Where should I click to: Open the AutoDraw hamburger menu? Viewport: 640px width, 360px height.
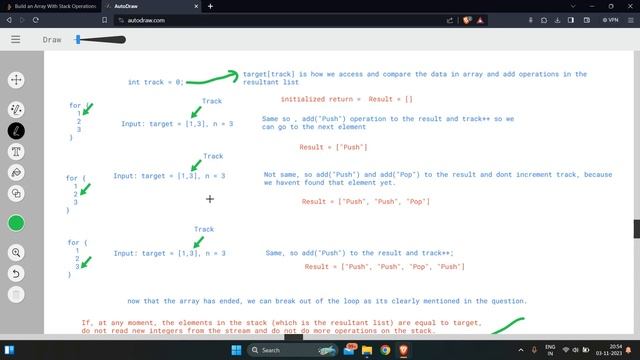16,39
